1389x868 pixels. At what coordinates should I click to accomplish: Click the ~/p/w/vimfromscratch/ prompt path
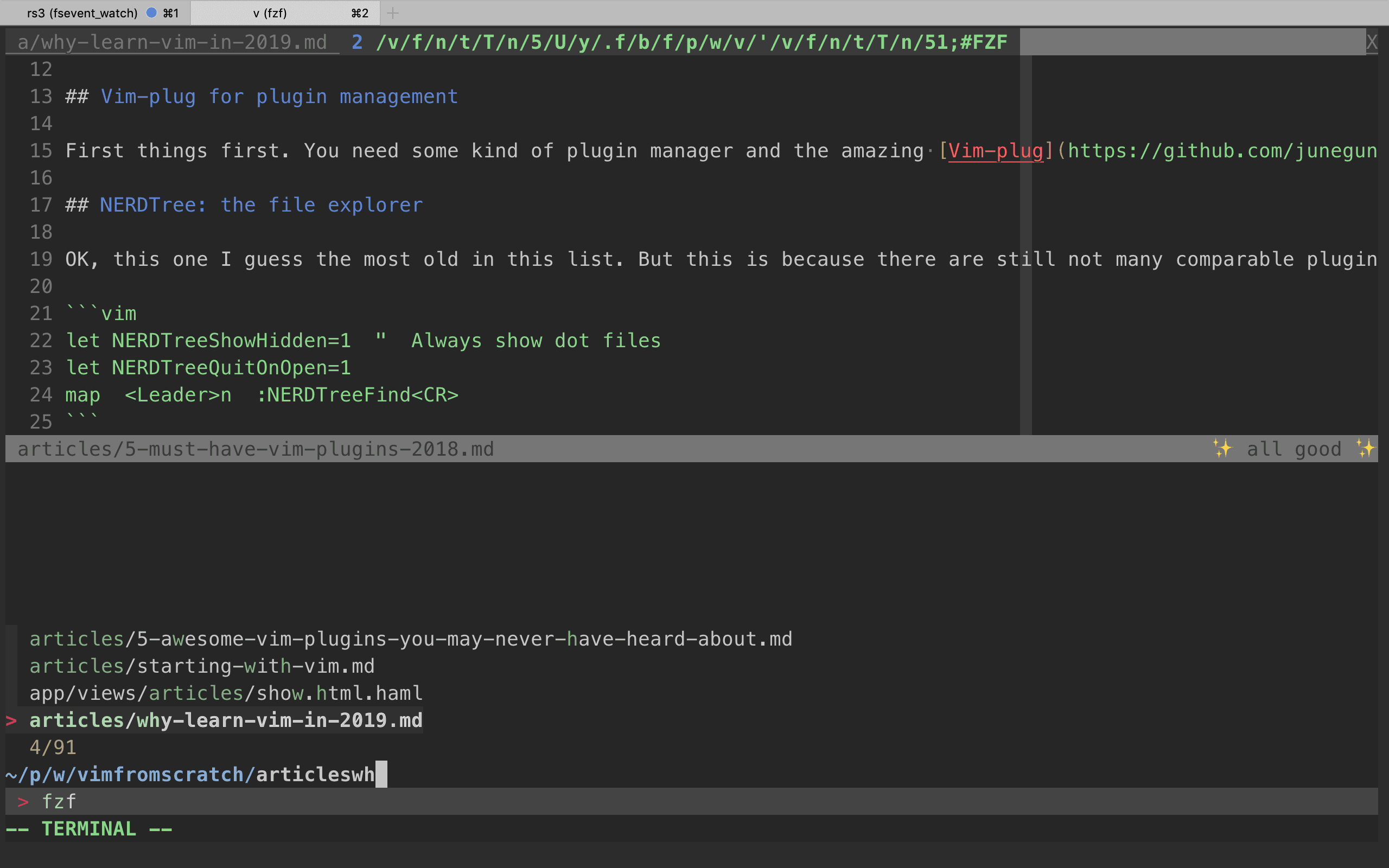(x=131, y=775)
